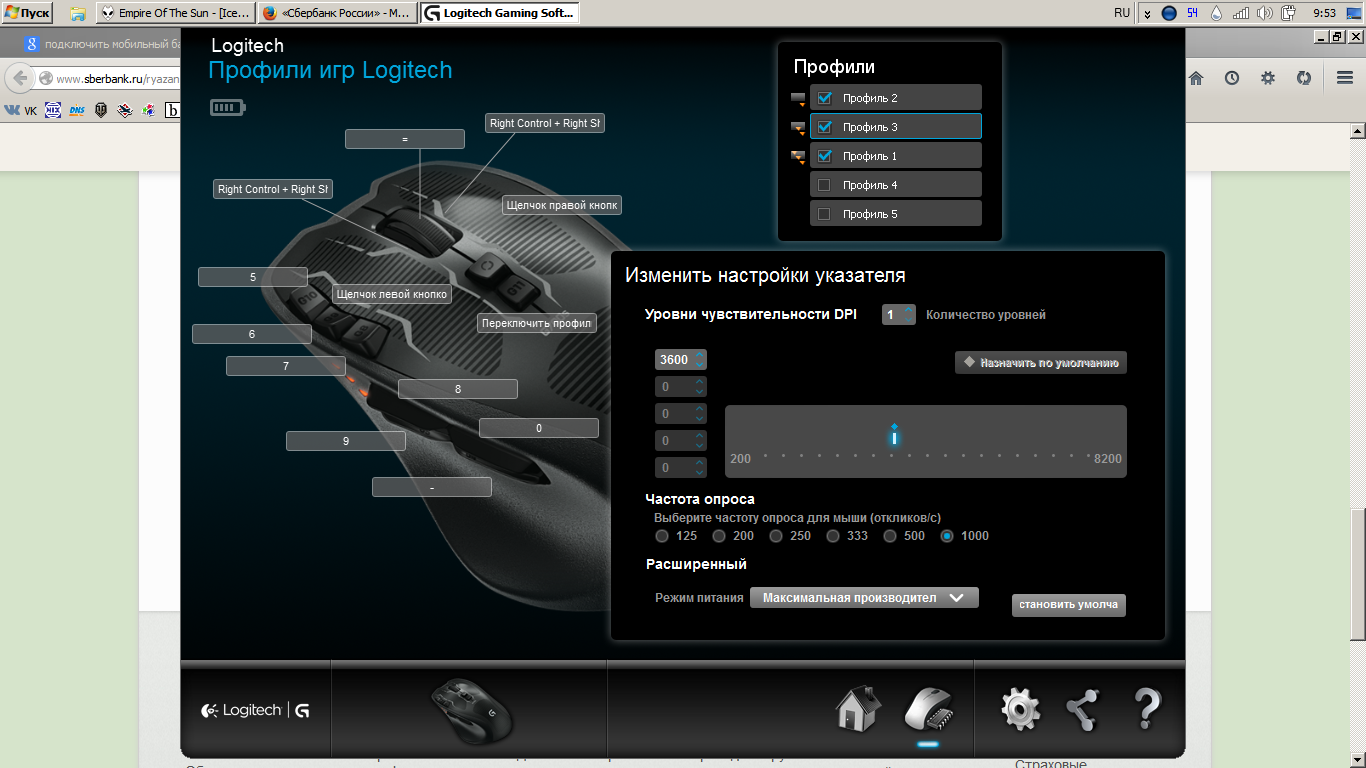1366x768 pixels.
Task: Select 200 polling rate radio button
Action: (719, 536)
